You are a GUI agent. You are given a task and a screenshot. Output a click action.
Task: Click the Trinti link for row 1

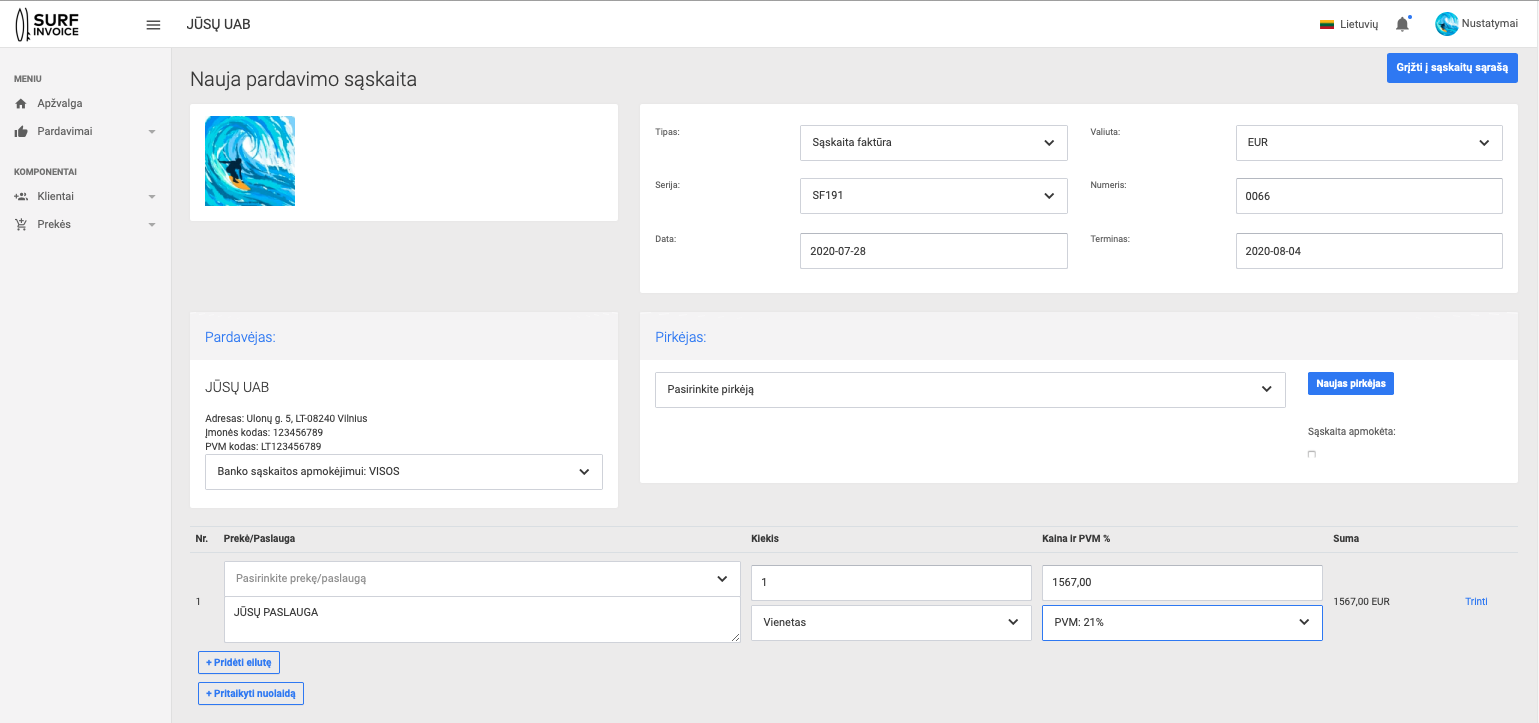click(1476, 601)
